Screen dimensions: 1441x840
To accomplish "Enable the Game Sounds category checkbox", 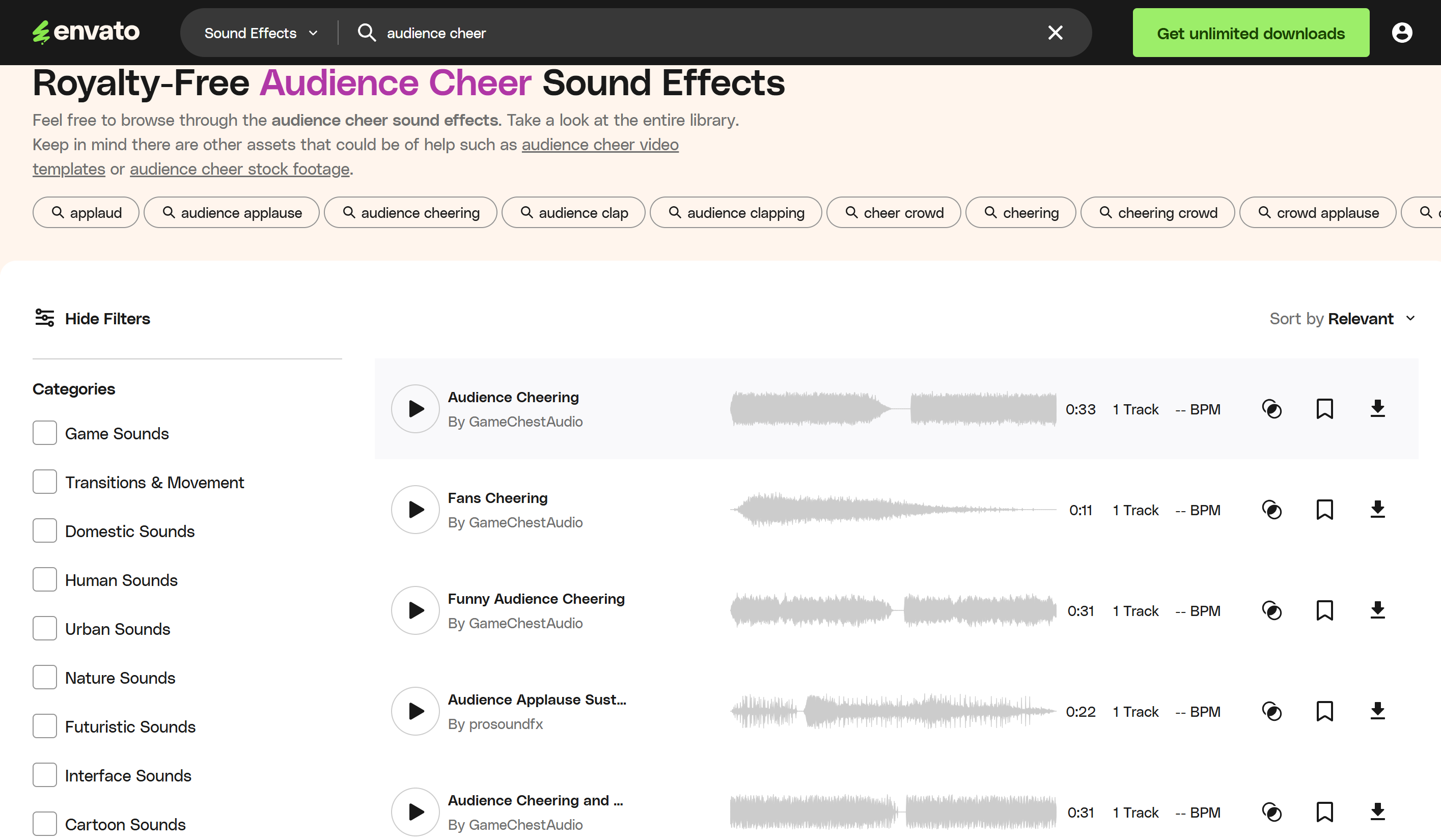I will [45, 433].
